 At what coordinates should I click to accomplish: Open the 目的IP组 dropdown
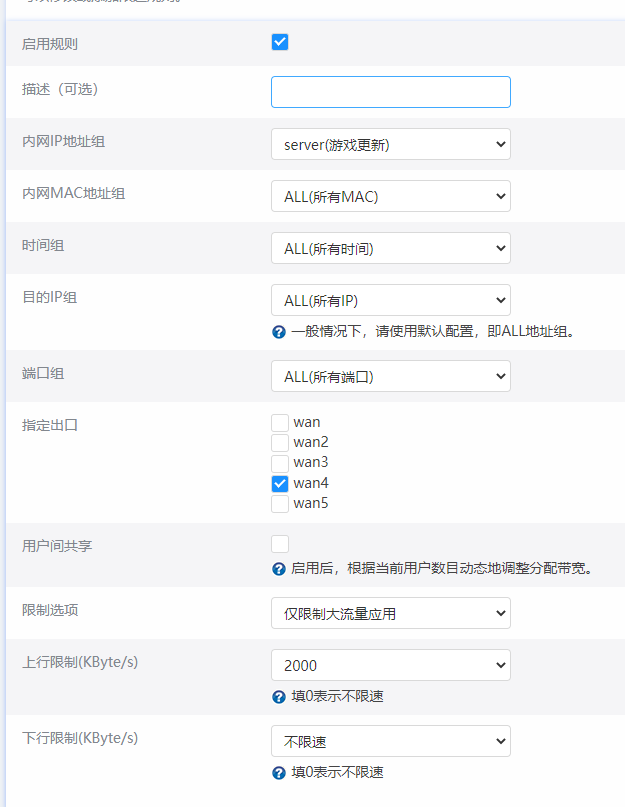(390, 300)
